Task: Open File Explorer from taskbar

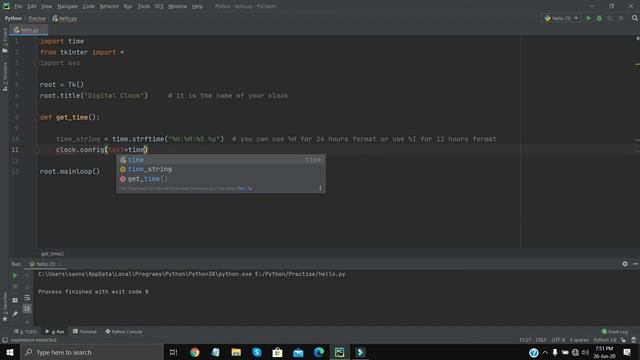Action: (x=236, y=352)
